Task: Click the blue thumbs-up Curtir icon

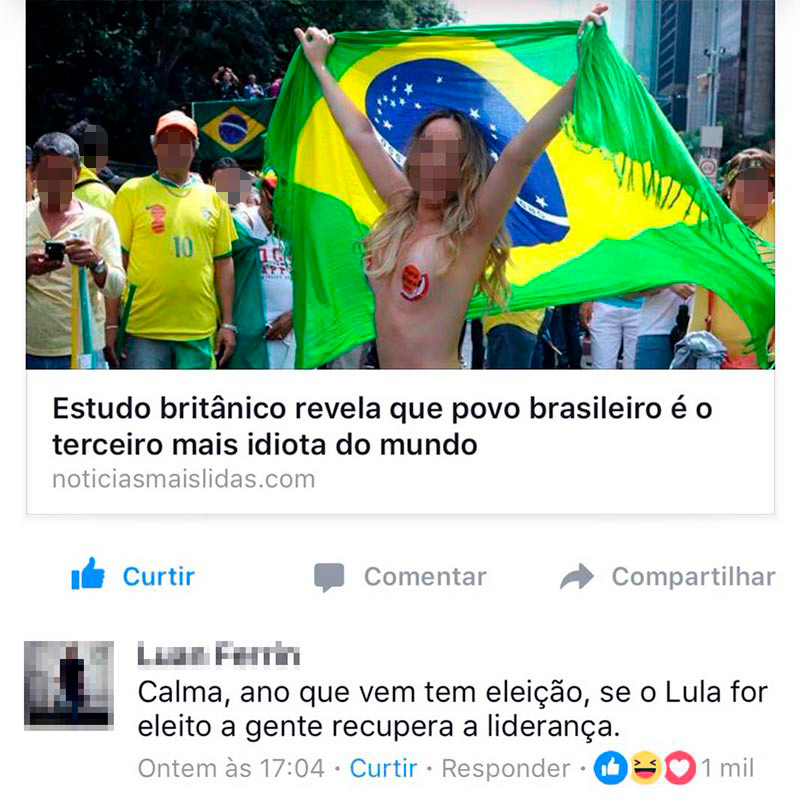Action: pyautogui.click(x=87, y=574)
